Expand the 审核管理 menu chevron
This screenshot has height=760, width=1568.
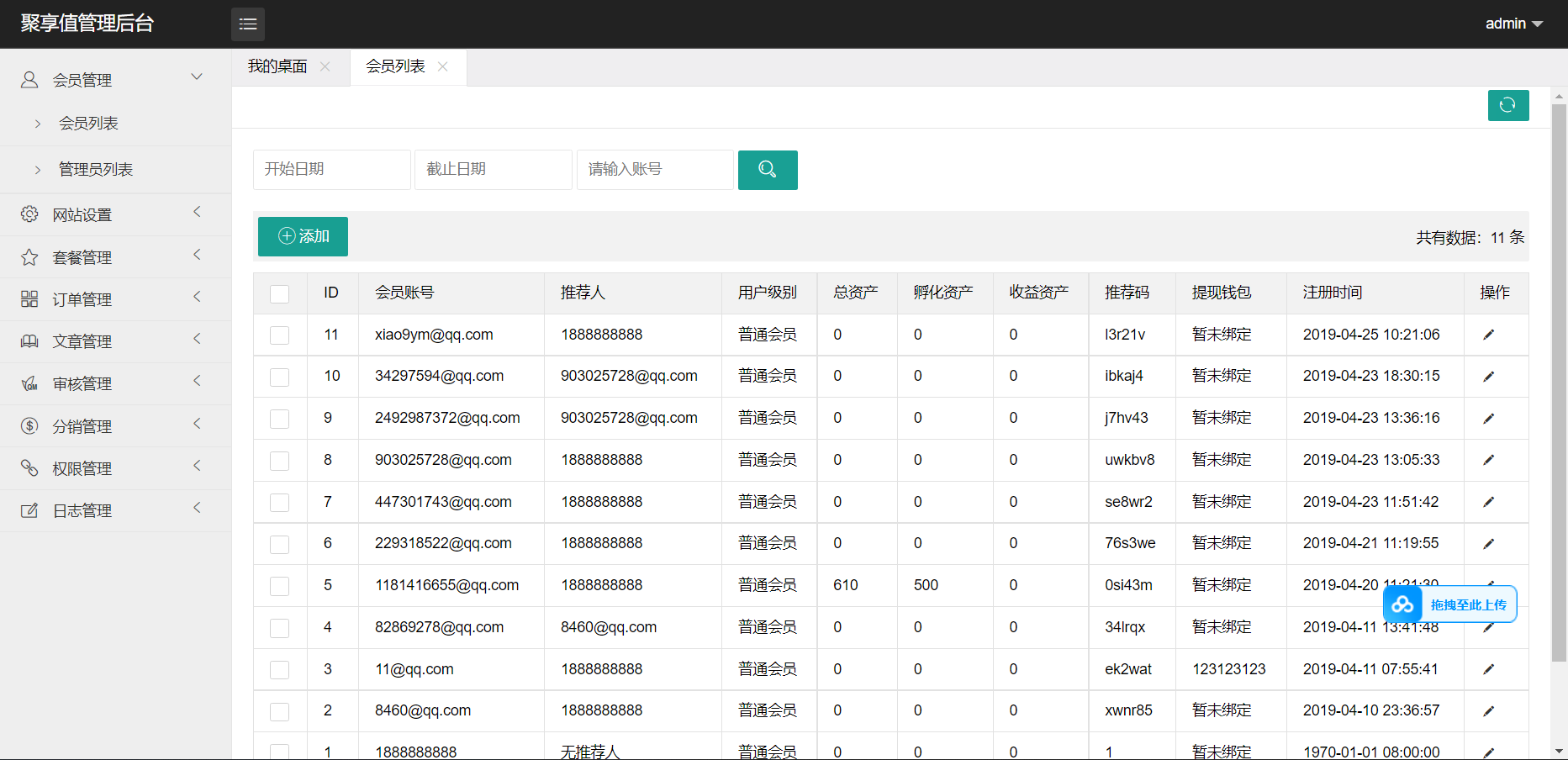[197, 380]
